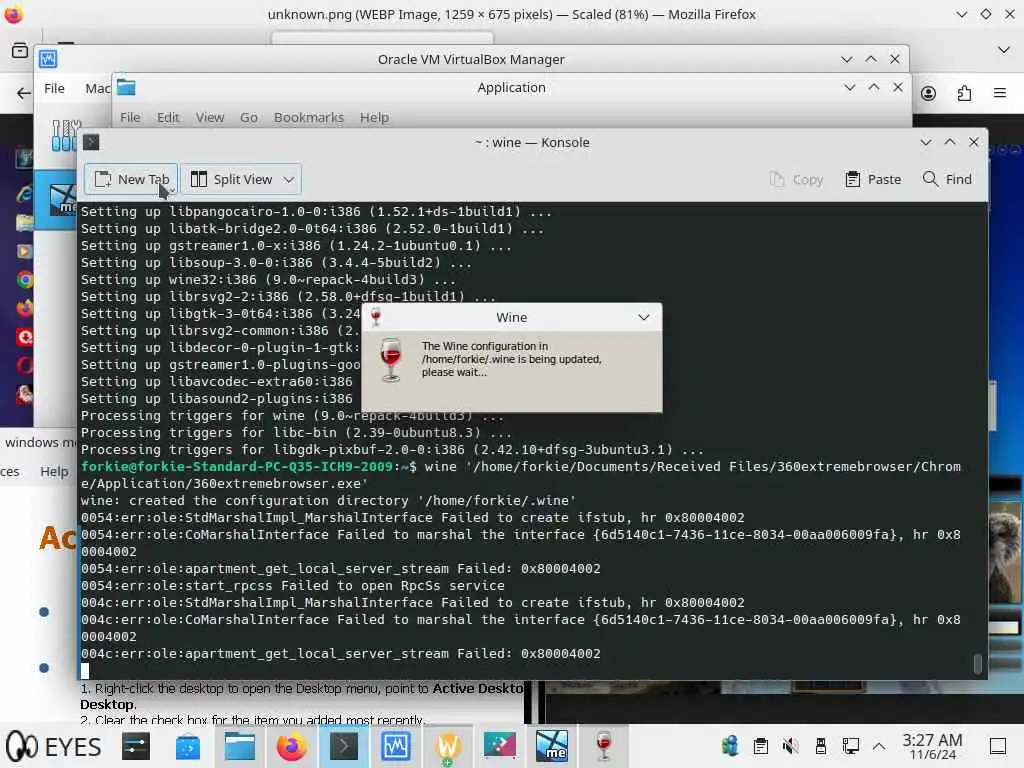Image resolution: width=1024 pixels, height=768 pixels.
Task: Open the Edit menu in the Application window
Action: tap(168, 118)
